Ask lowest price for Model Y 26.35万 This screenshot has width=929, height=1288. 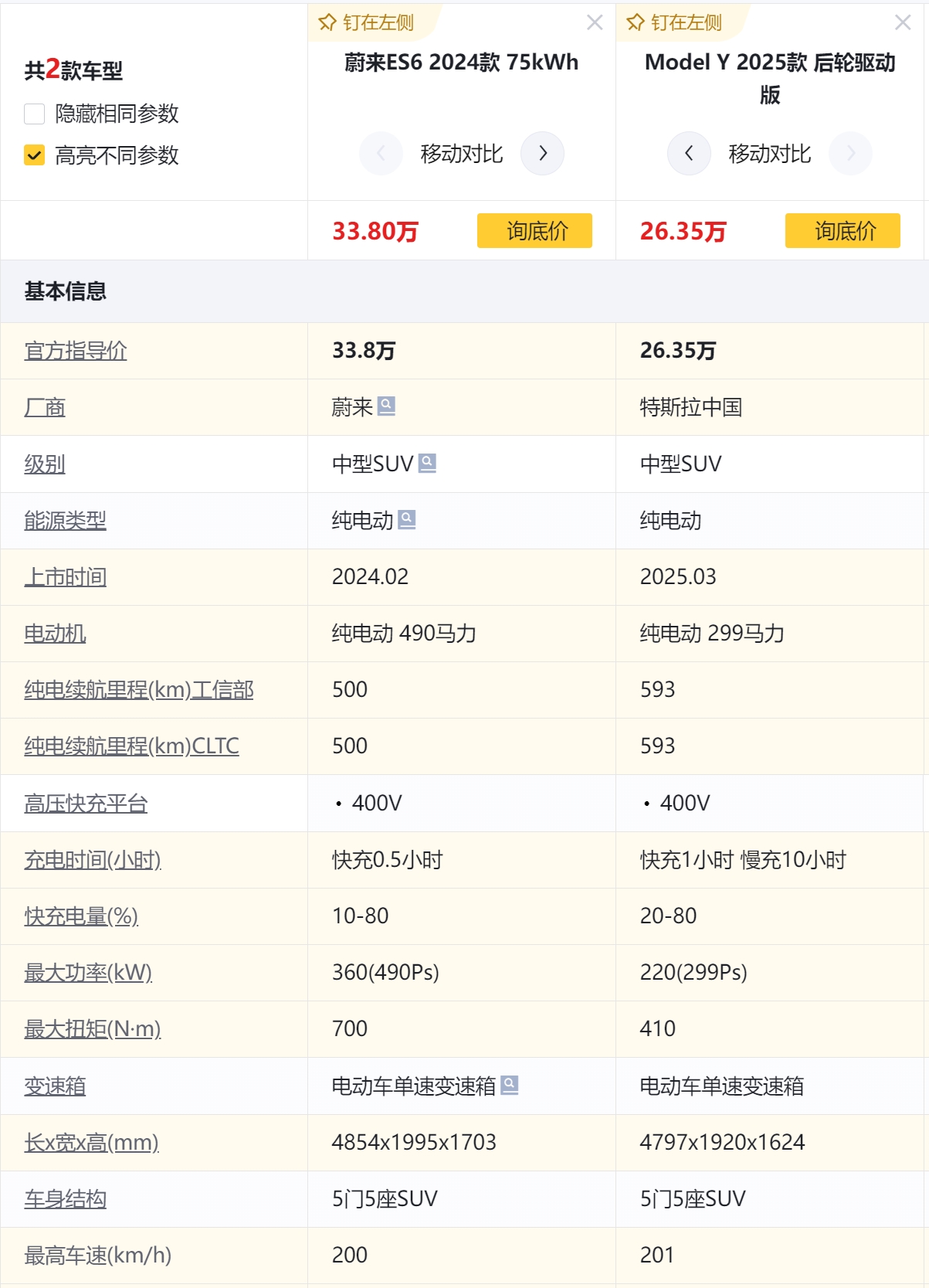[843, 230]
